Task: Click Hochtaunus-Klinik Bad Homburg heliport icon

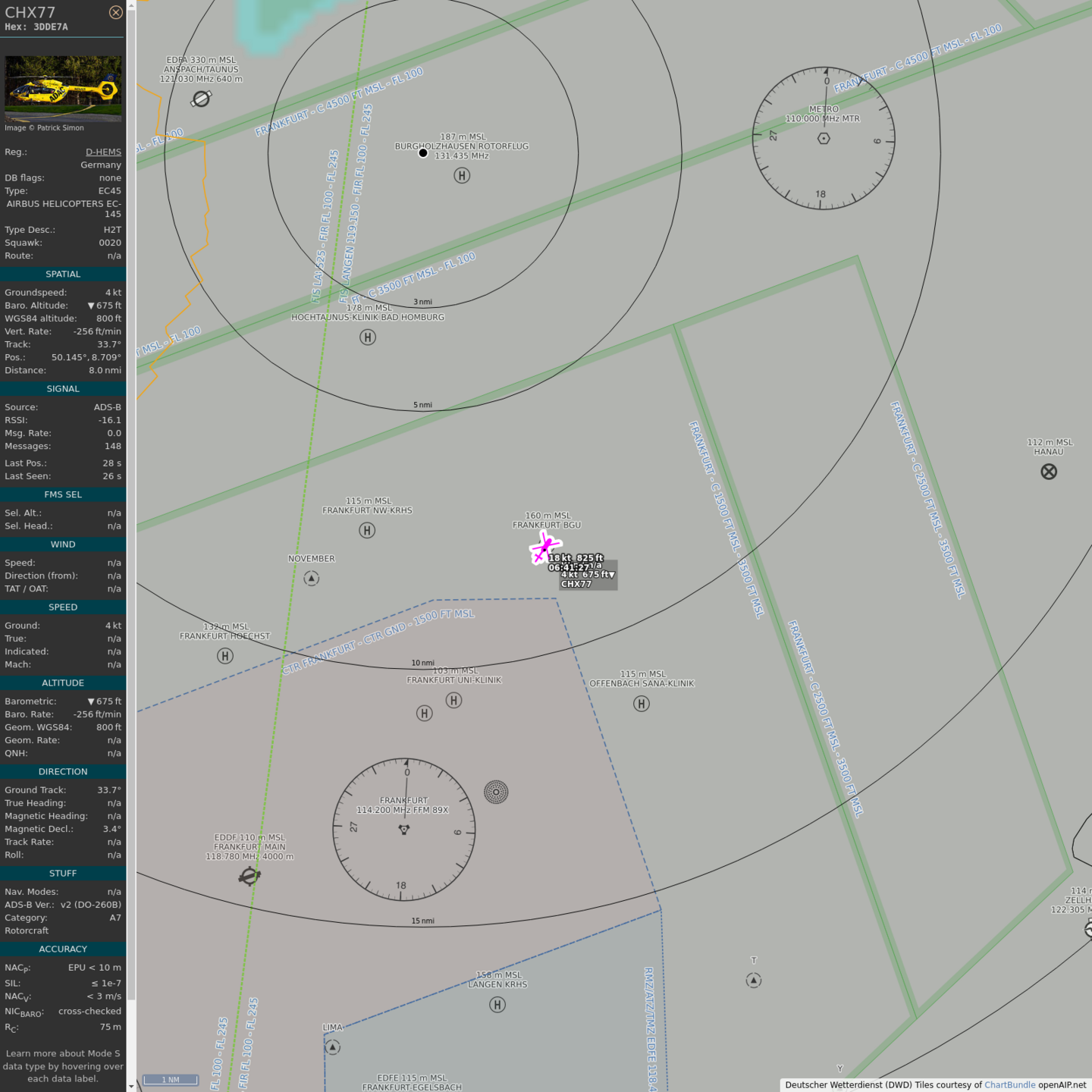Action: coord(368,337)
